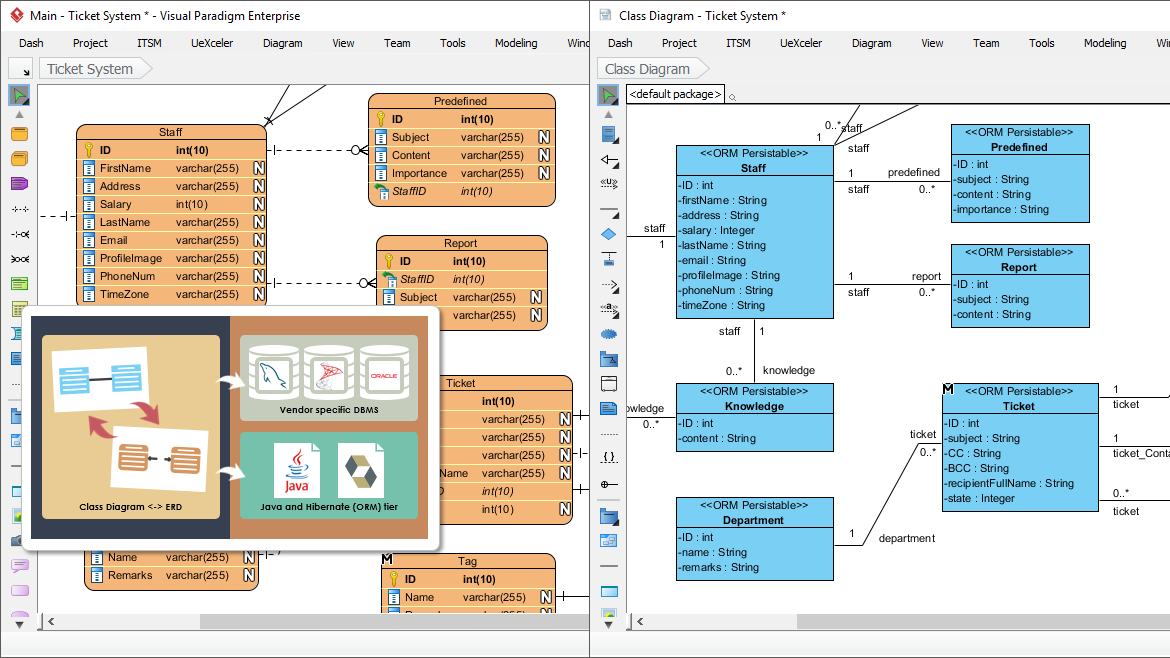Click the Ticket System breadcrumb
The image size is (1170, 658).
tap(90, 69)
